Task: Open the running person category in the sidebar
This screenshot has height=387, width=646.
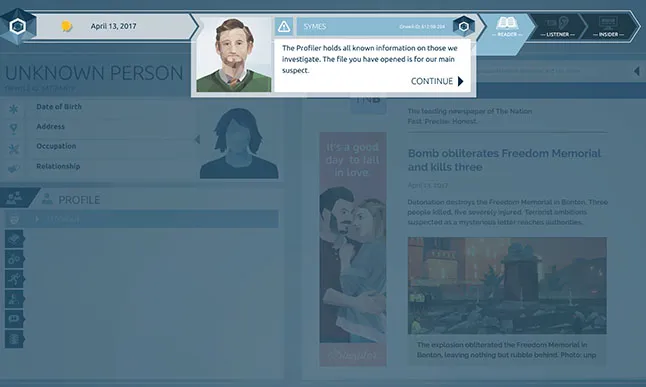Action: (x=14, y=279)
